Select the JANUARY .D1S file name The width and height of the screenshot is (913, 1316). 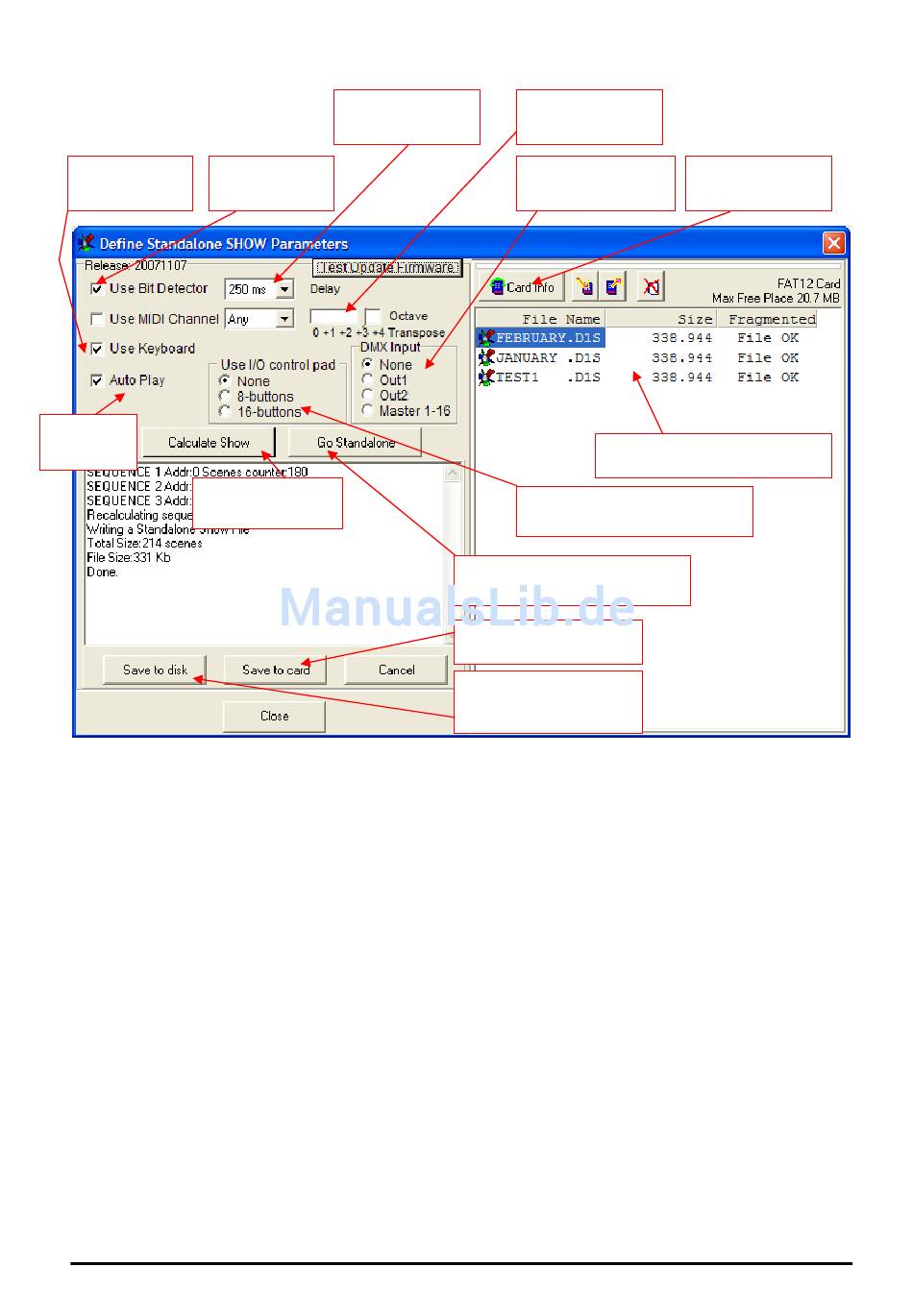(549, 358)
